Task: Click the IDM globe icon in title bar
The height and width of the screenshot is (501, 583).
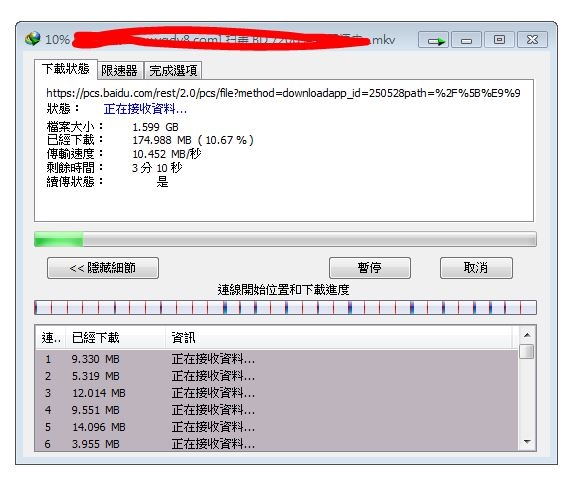Action: click(x=33, y=39)
